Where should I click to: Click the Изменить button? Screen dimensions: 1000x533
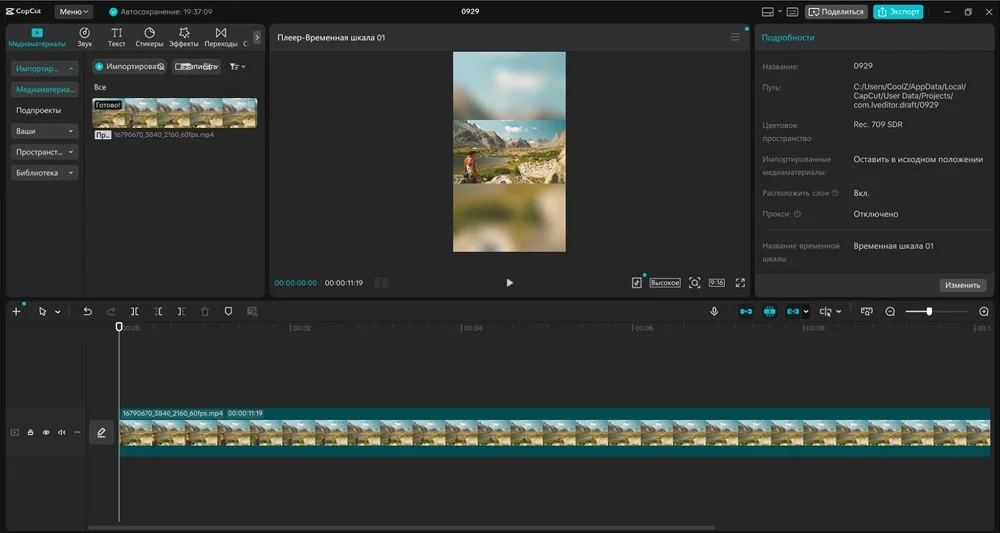point(962,285)
